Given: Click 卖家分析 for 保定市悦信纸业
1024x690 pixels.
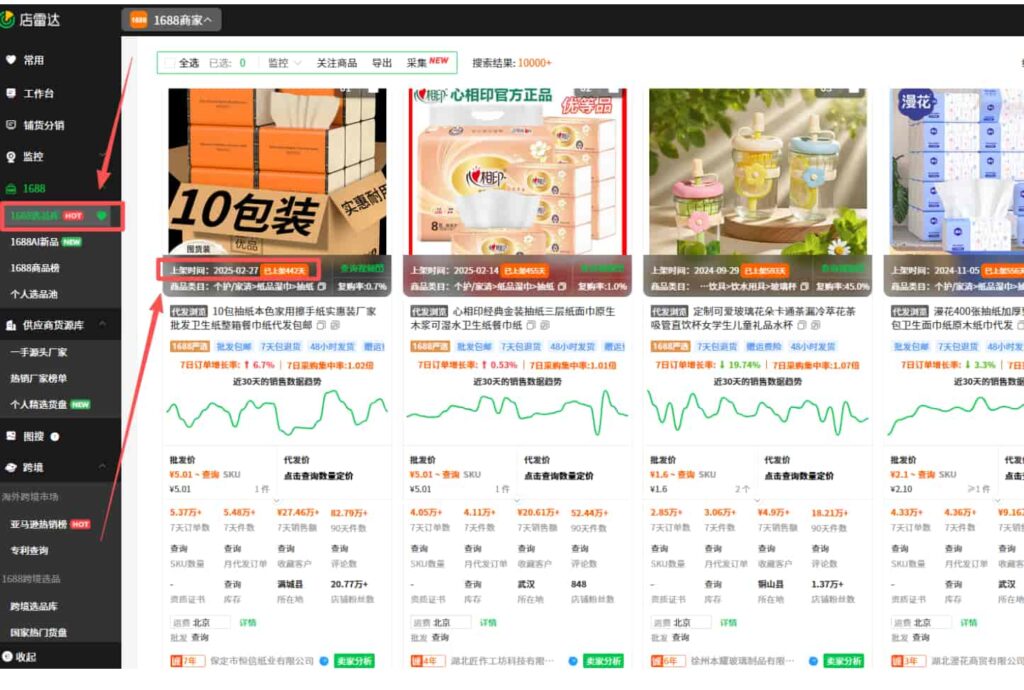Looking at the screenshot, I should click(355, 661).
